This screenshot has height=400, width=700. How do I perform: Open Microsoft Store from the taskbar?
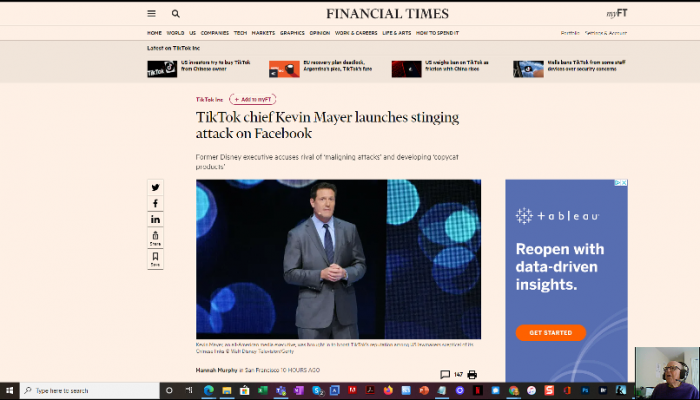point(245,391)
